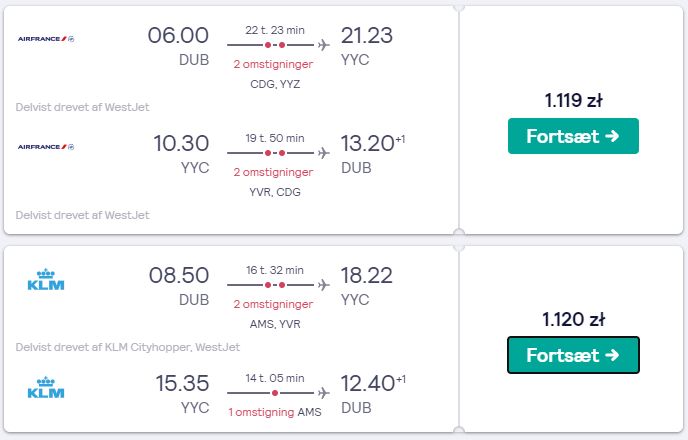688x440 pixels.
Task: Continue with the 1.119 zł Air France fare
Action: point(573,136)
